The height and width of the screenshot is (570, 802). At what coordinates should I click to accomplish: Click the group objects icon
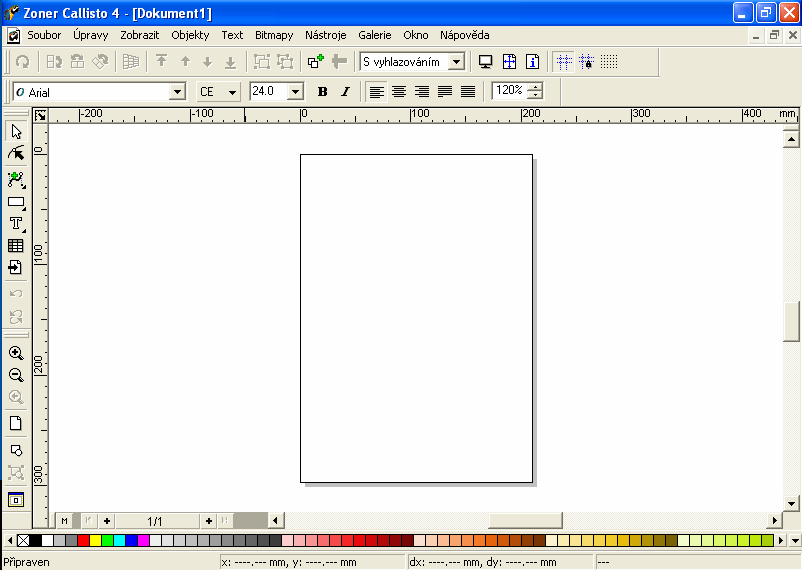[262, 62]
